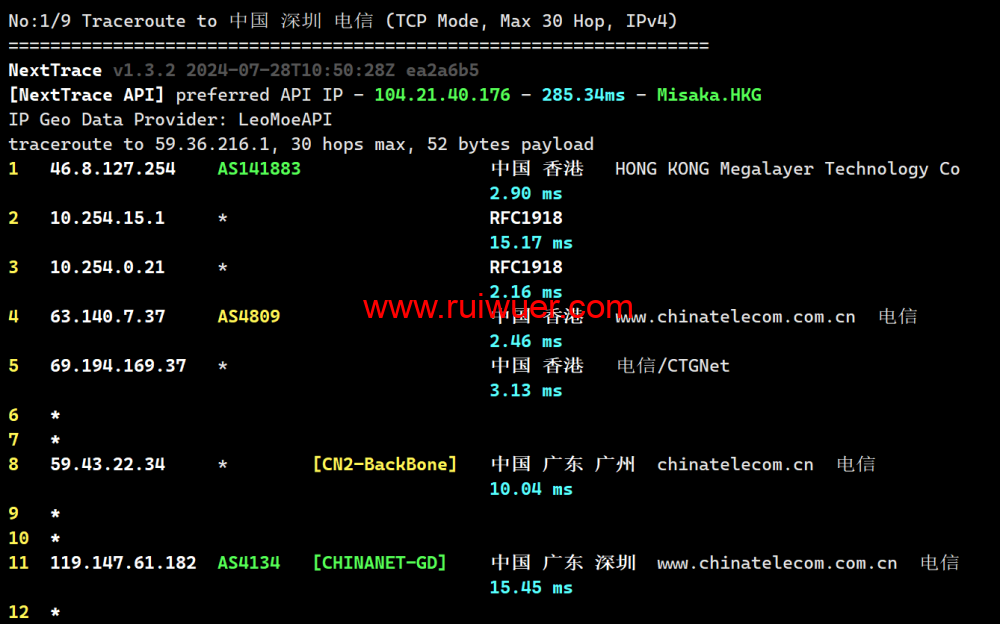Select hop 1 IP 46.8.127.254
The width and height of the screenshot is (1000, 624).
[113, 169]
